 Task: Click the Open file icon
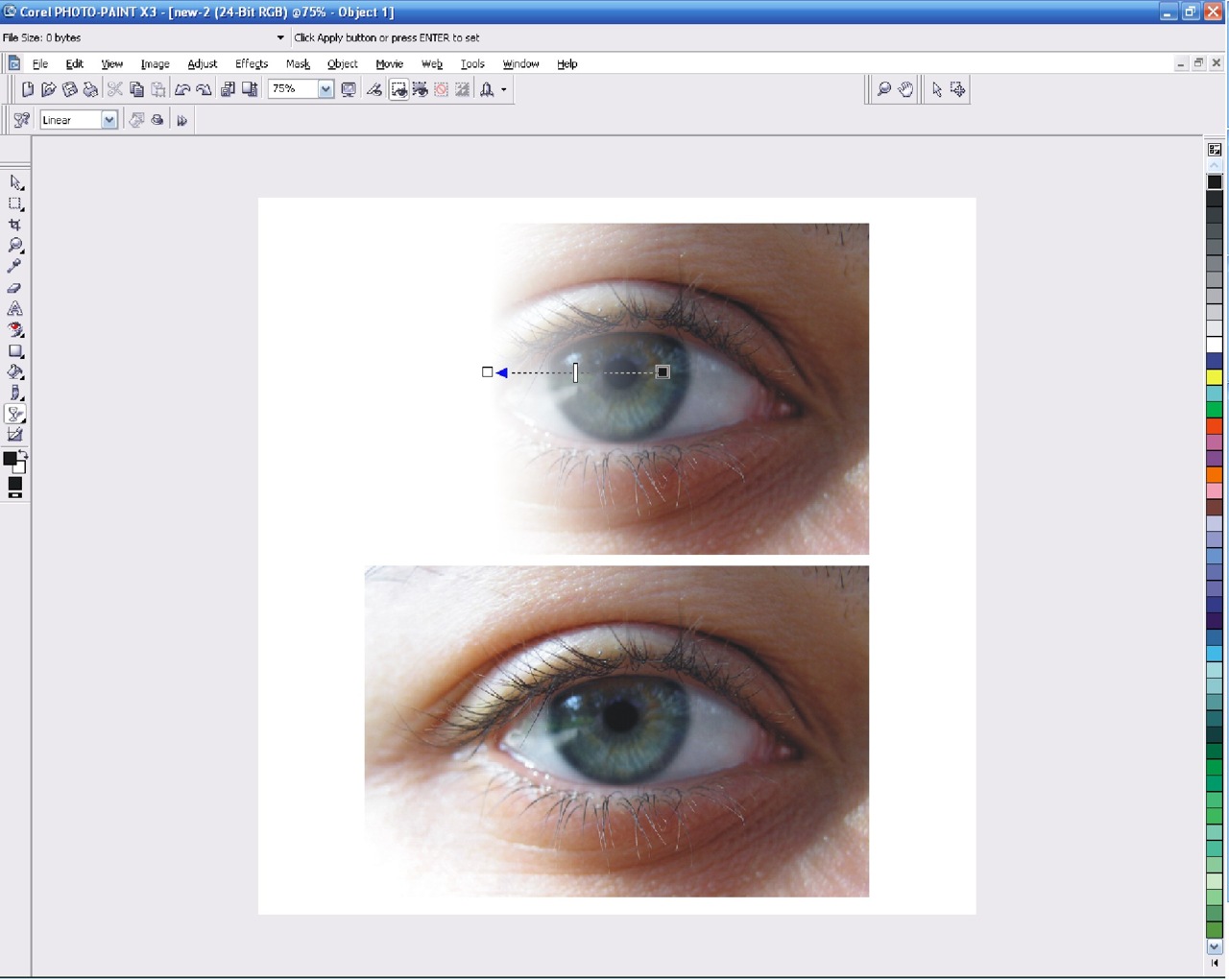pos(49,89)
